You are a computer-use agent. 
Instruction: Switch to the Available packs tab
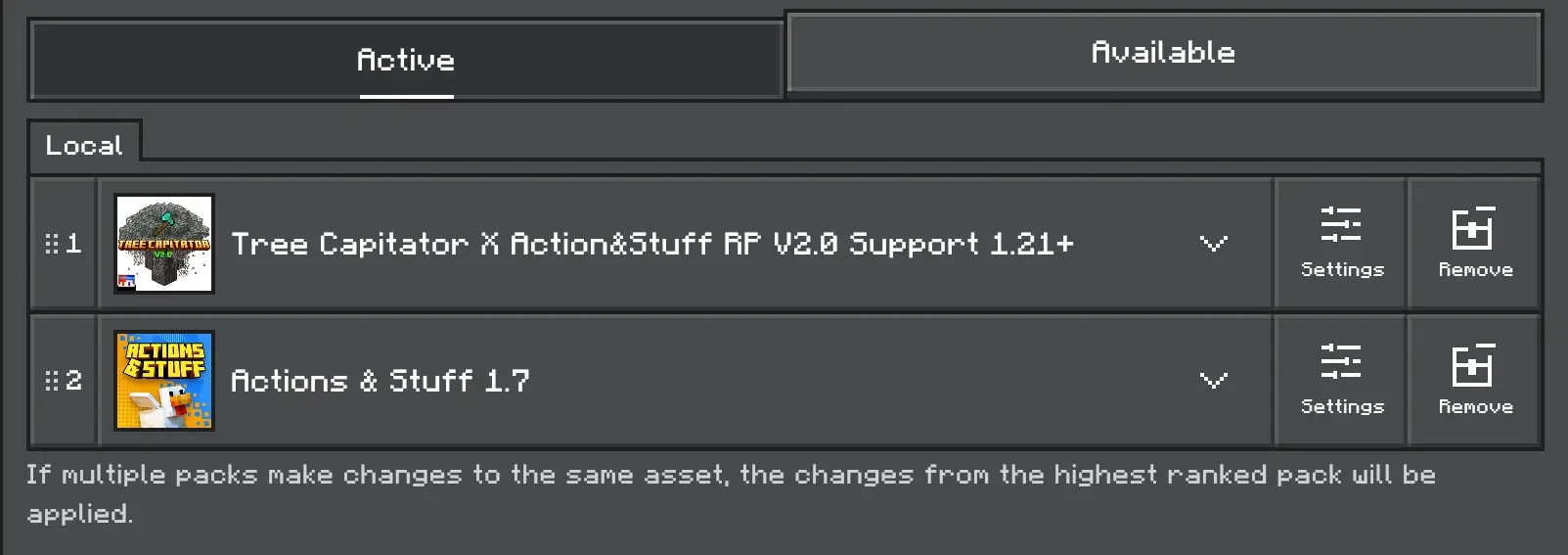(1163, 53)
